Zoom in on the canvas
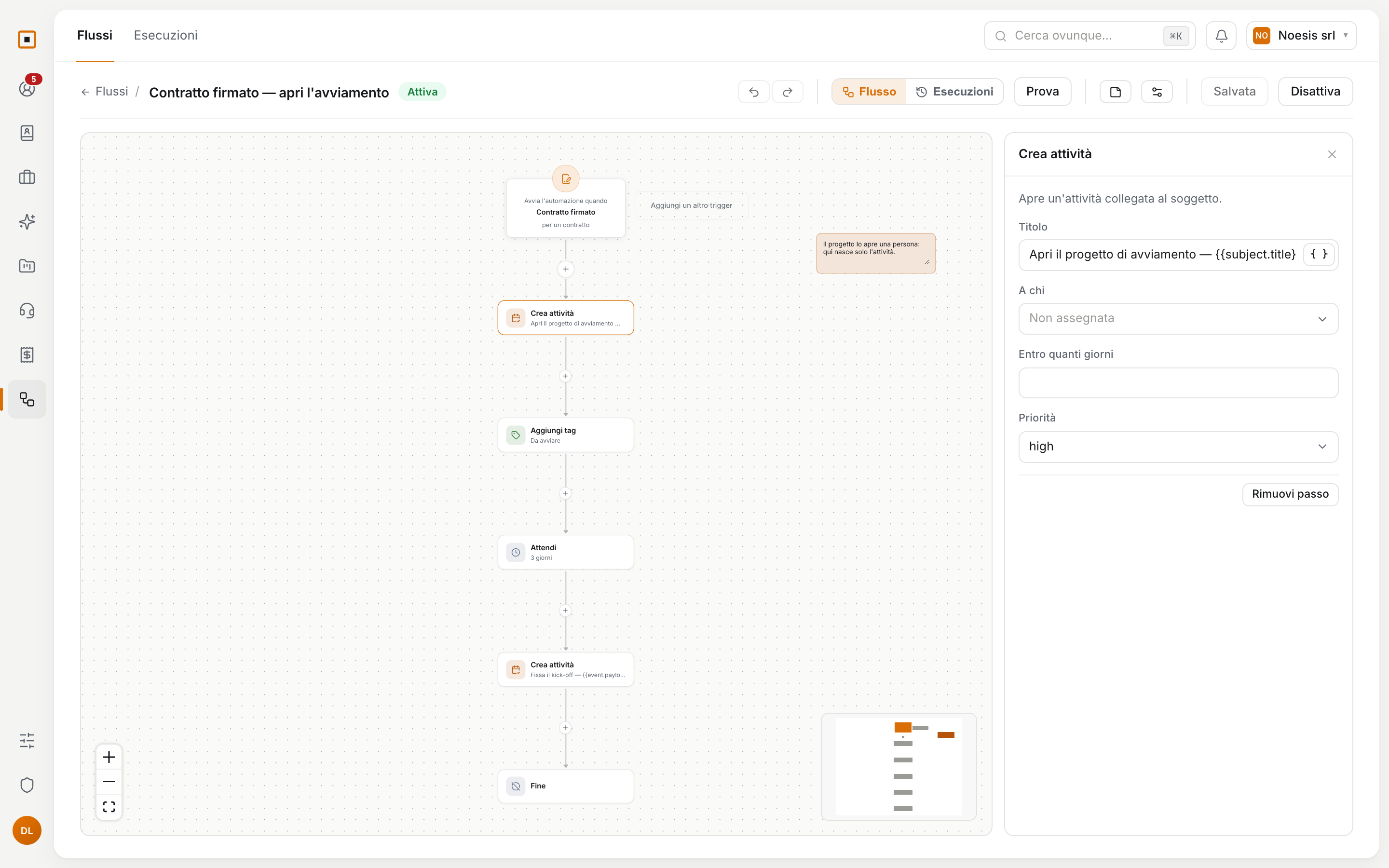Image resolution: width=1389 pixels, height=868 pixels. pos(109,757)
